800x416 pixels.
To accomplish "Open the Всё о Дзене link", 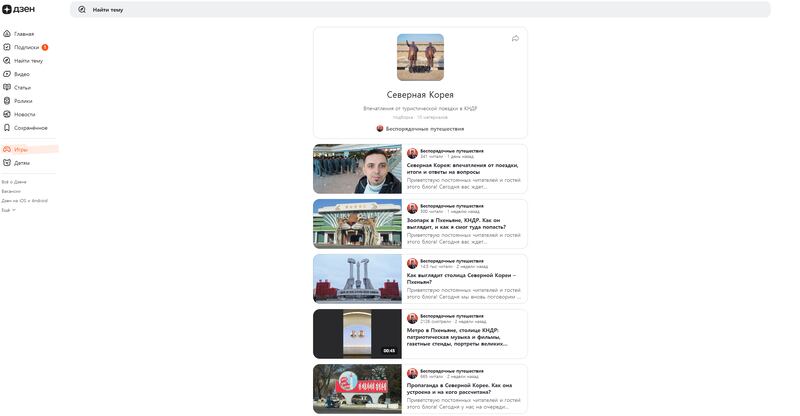I will click(x=14, y=182).
